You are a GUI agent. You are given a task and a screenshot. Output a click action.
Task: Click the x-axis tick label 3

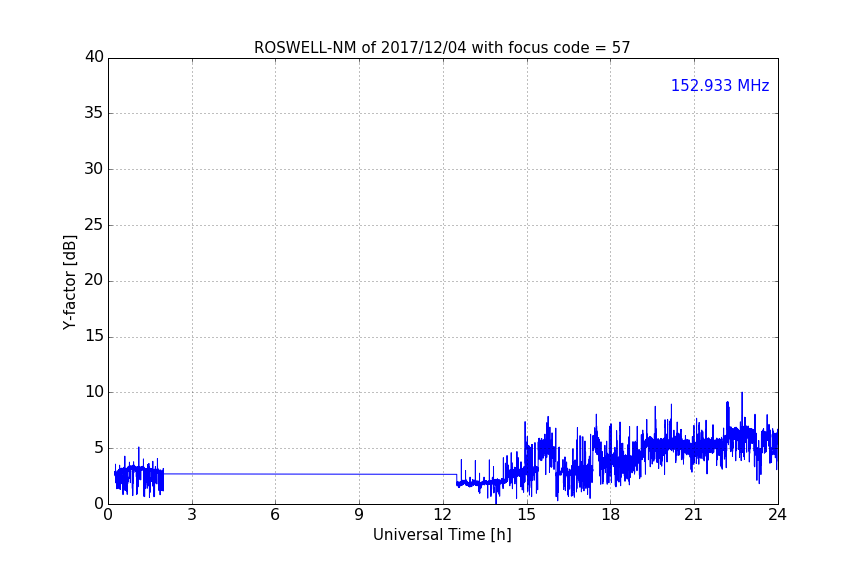click(x=192, y=515)
